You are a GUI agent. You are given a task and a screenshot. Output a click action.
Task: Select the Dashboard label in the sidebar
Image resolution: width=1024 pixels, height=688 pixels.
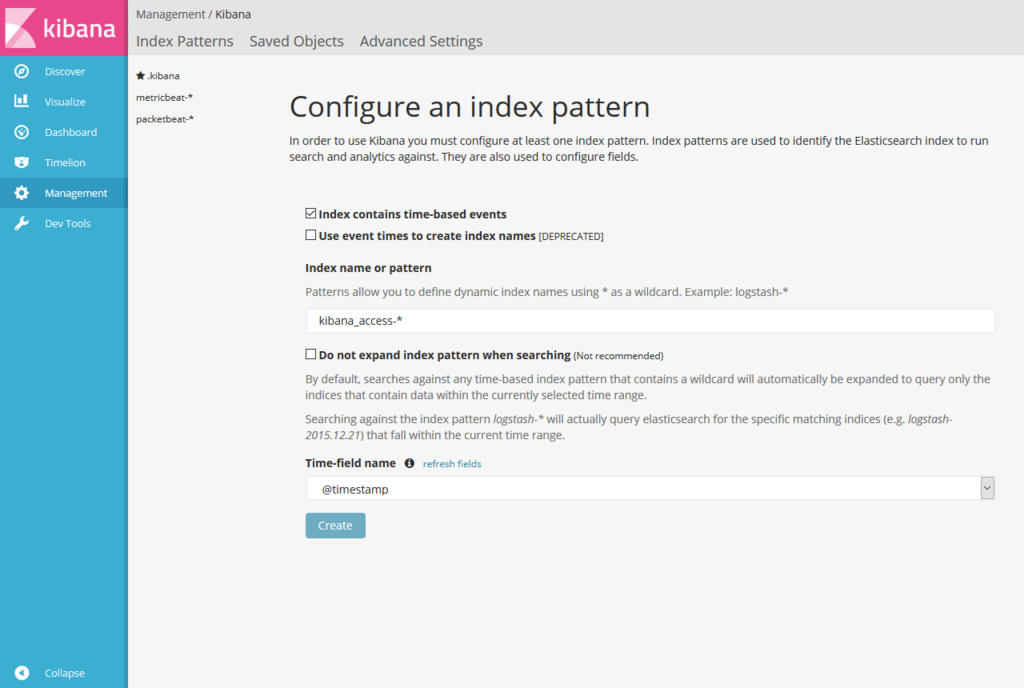point(71,132)
